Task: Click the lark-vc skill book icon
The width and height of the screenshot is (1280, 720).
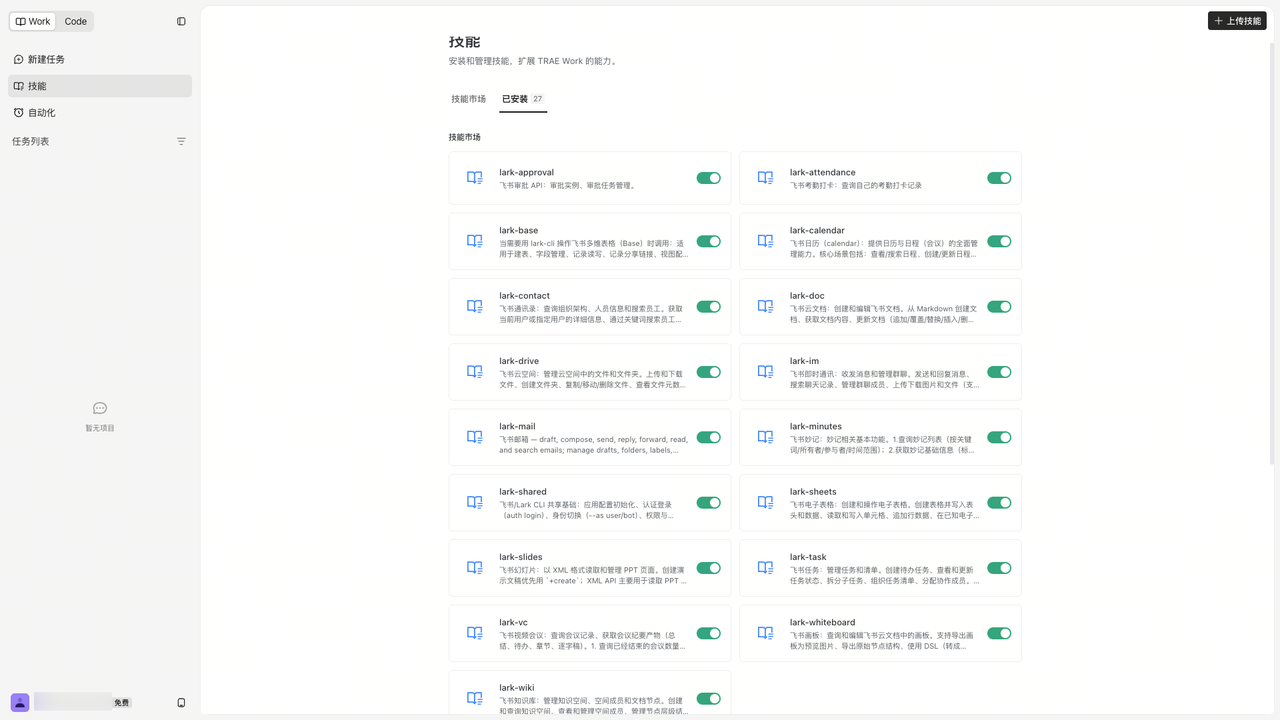Action: pos(475,633)
